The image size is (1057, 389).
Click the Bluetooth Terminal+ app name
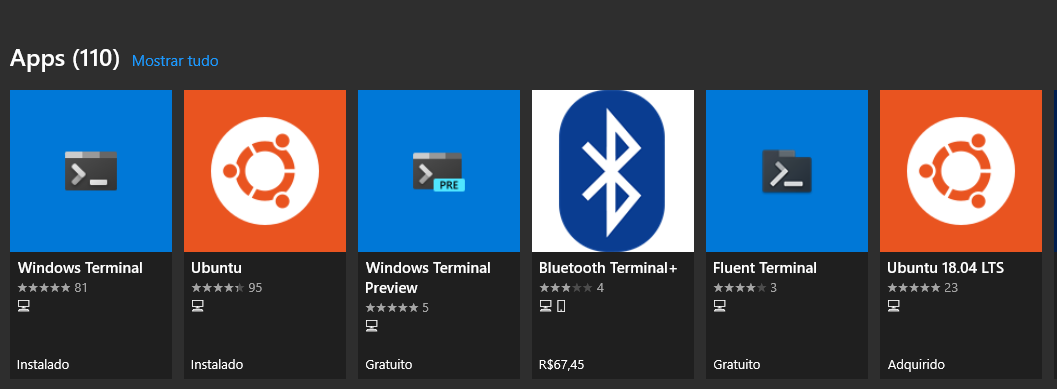(x=608, y=268)
